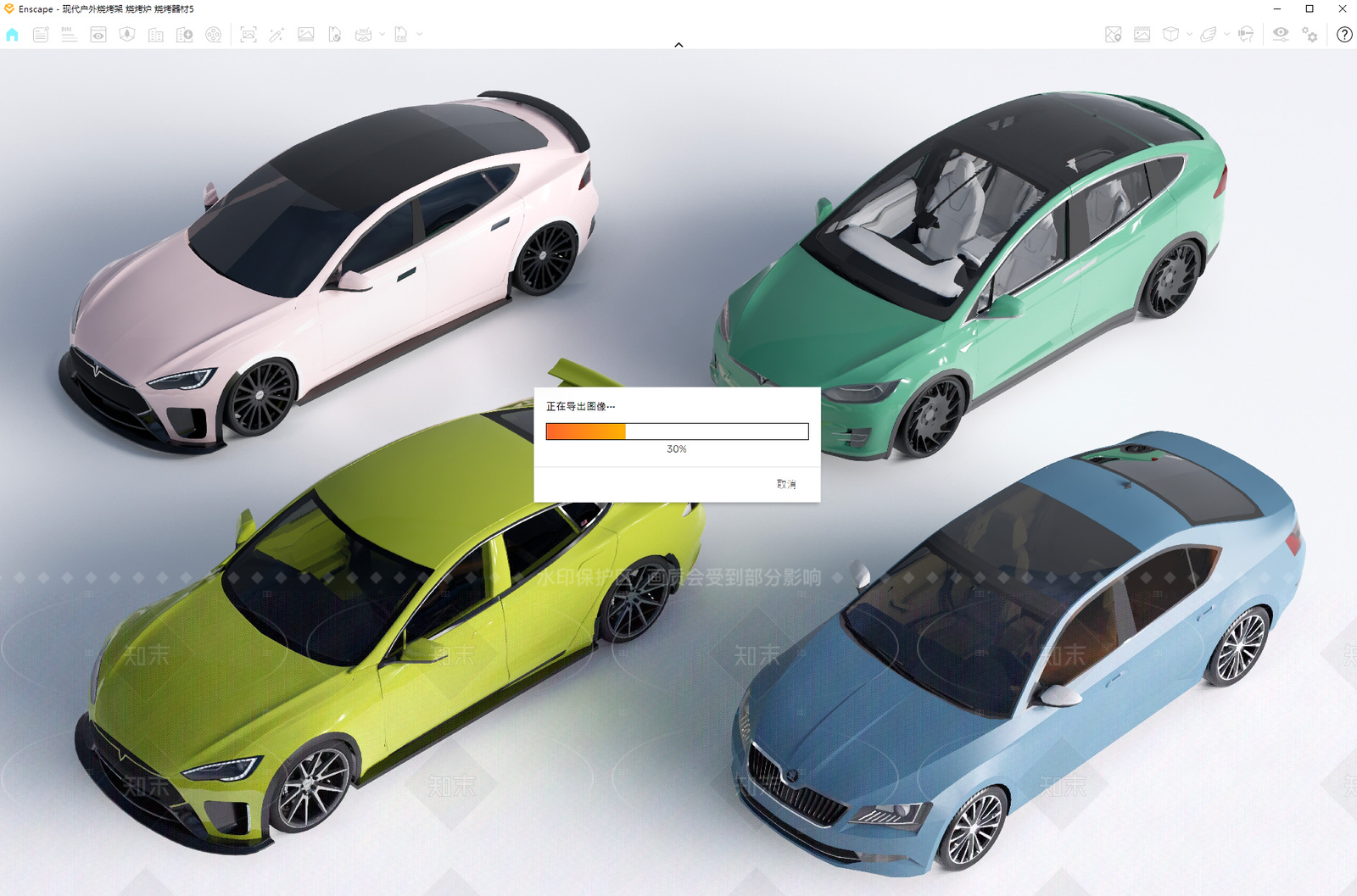Expand the 360 panorama dropdown arrow
The image size is (1357, 896).
click(x=382, y=35)
